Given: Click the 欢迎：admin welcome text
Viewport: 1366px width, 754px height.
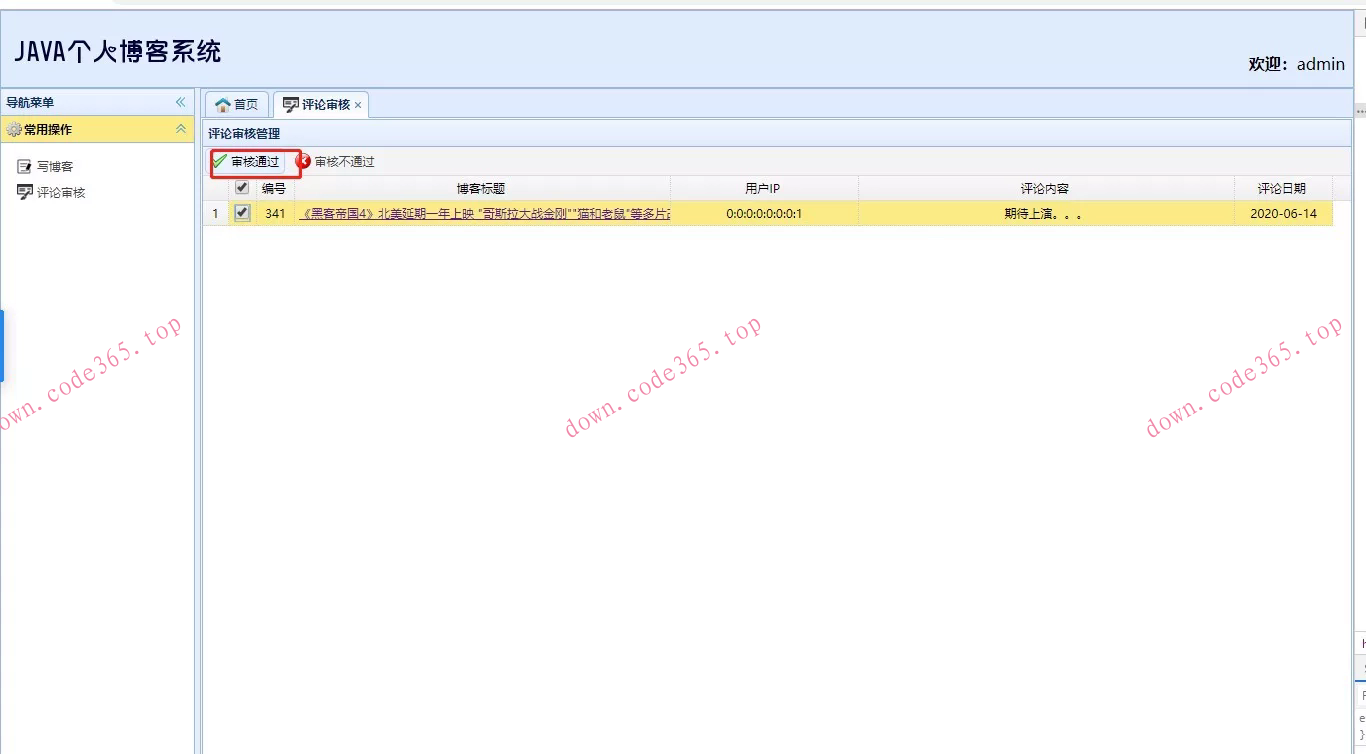Looking at the screenshot, I should (1296, 64).
